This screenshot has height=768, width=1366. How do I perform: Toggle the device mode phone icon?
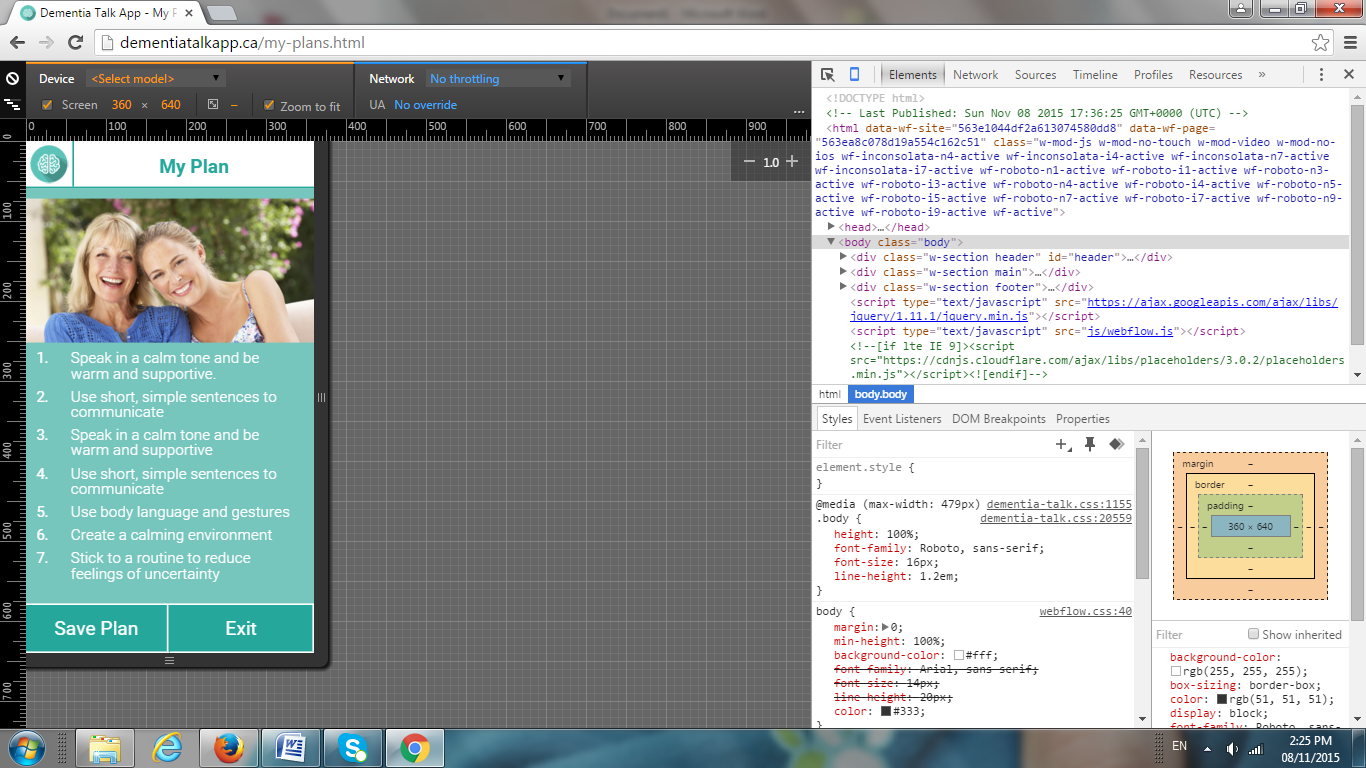[854, 75]
